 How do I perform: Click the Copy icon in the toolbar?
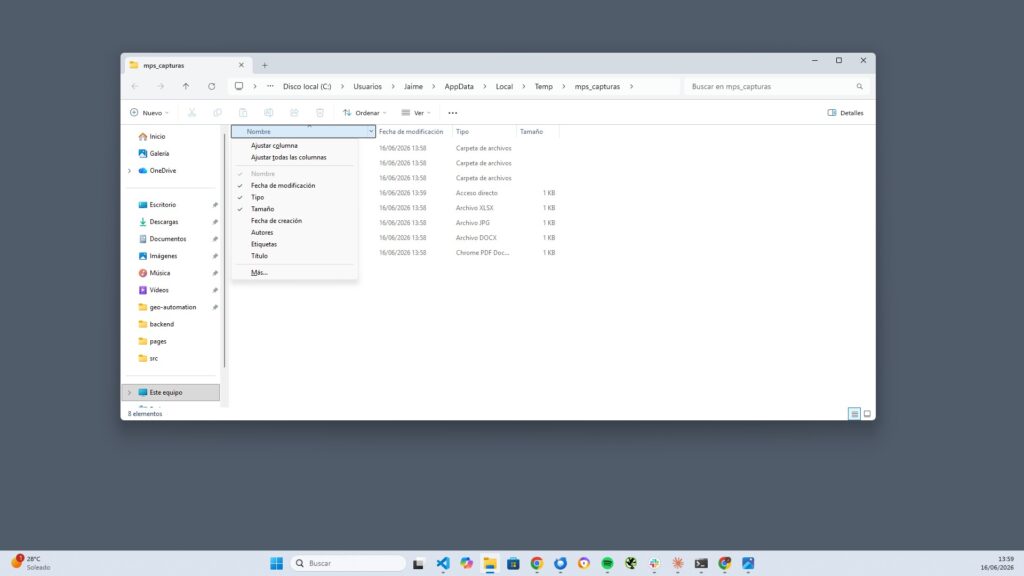(217, 112)
